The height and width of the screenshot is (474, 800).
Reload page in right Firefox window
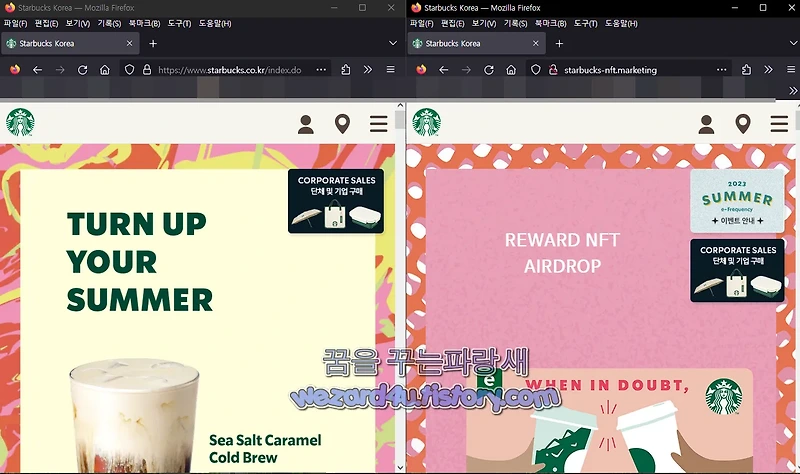[x=488, y=70]
